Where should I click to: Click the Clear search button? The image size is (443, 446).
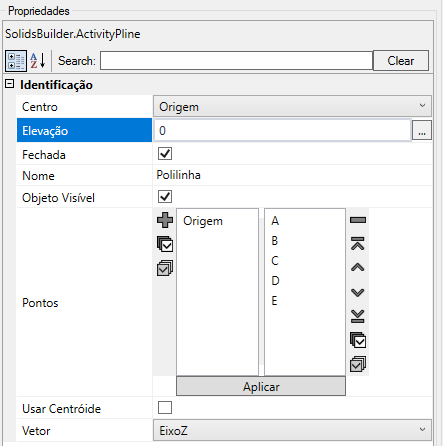click(401, 61)
